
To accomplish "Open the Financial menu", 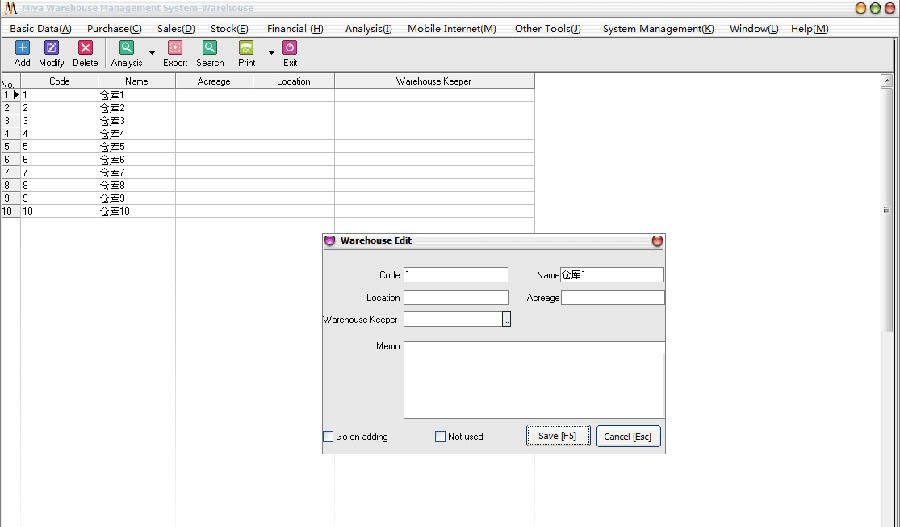I will coord(294,29).
